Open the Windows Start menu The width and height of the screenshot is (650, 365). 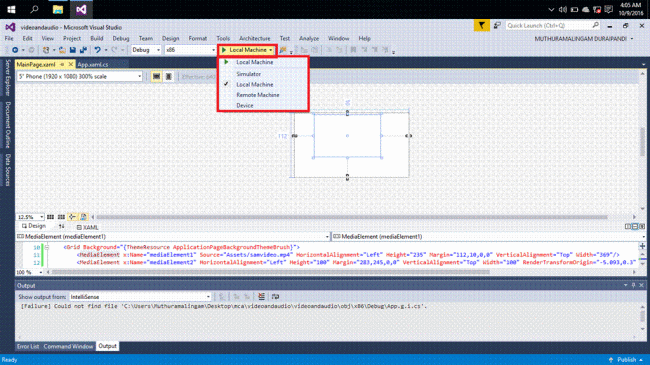[11, 9]
